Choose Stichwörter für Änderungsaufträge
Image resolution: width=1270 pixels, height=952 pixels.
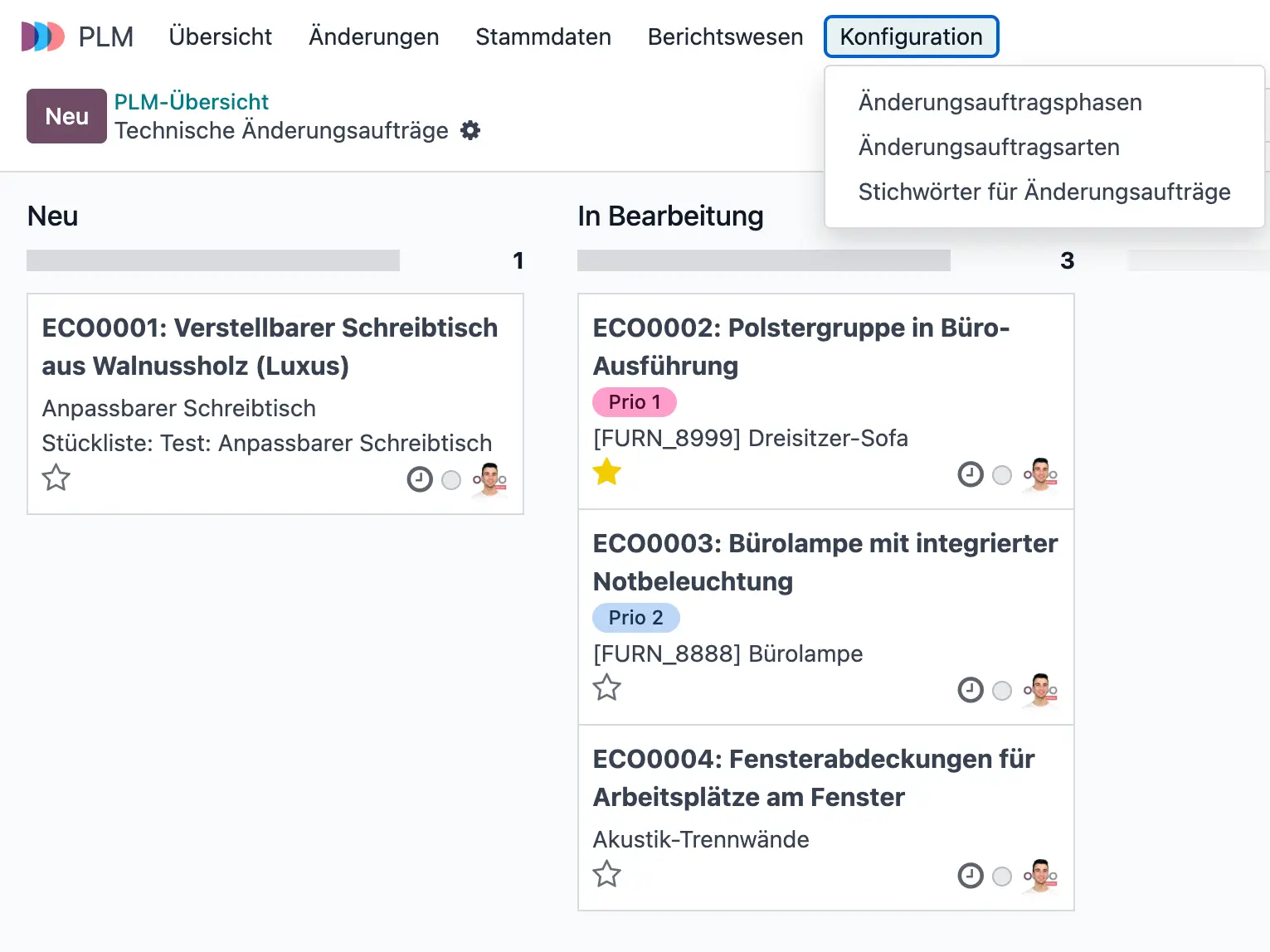click(x=1044, y=192)
